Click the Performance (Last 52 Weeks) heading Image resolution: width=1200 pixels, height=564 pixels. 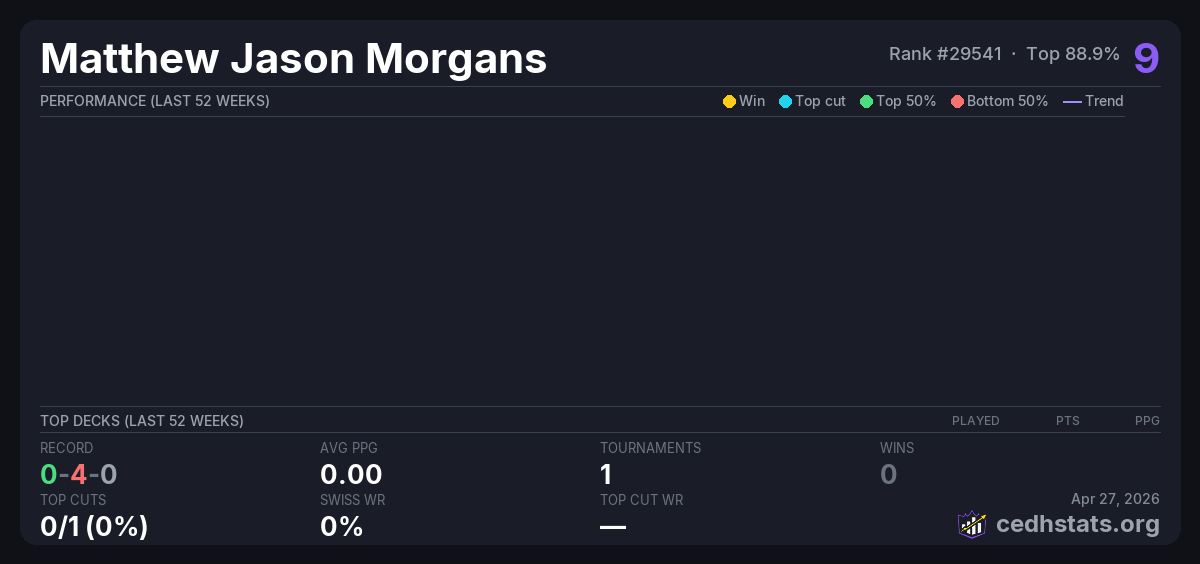[x=155, y=101]
